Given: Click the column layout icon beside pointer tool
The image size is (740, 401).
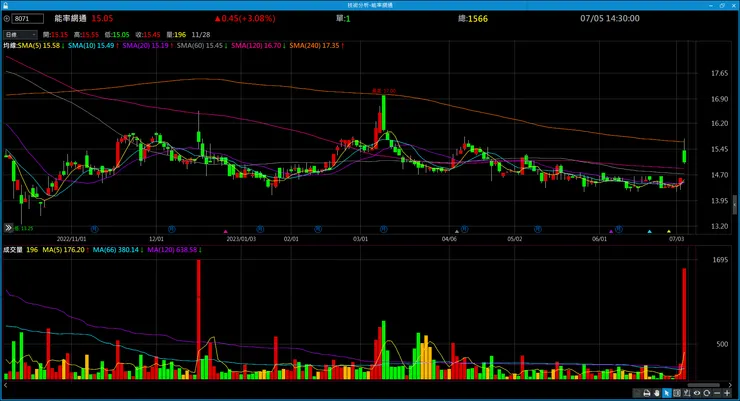Looking at the screenshot, I should point(677,393).
